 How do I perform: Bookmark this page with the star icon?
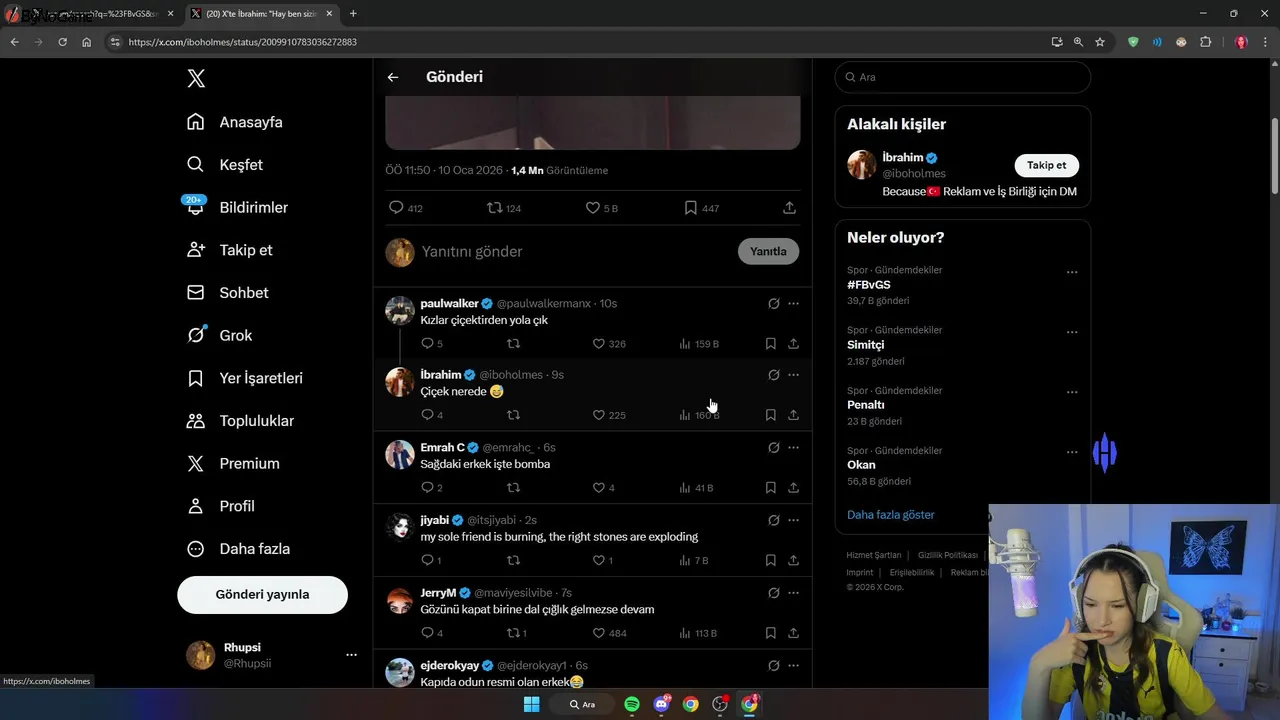1100,42
